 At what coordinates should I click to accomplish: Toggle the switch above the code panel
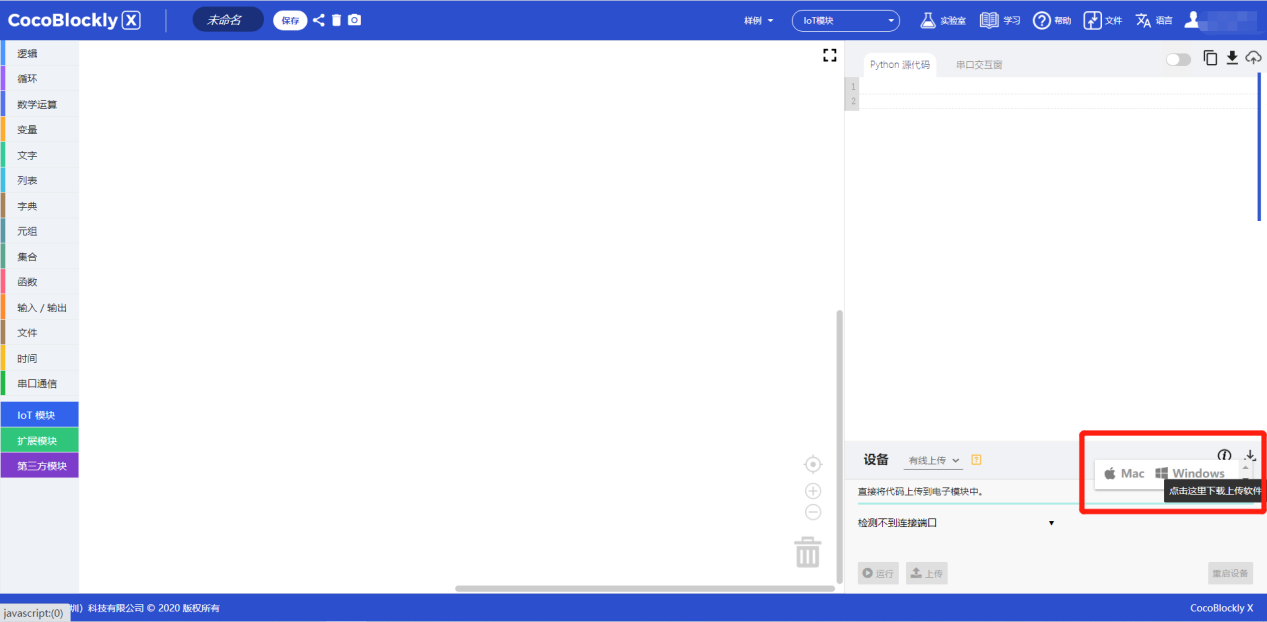(x=1178, y=59)
